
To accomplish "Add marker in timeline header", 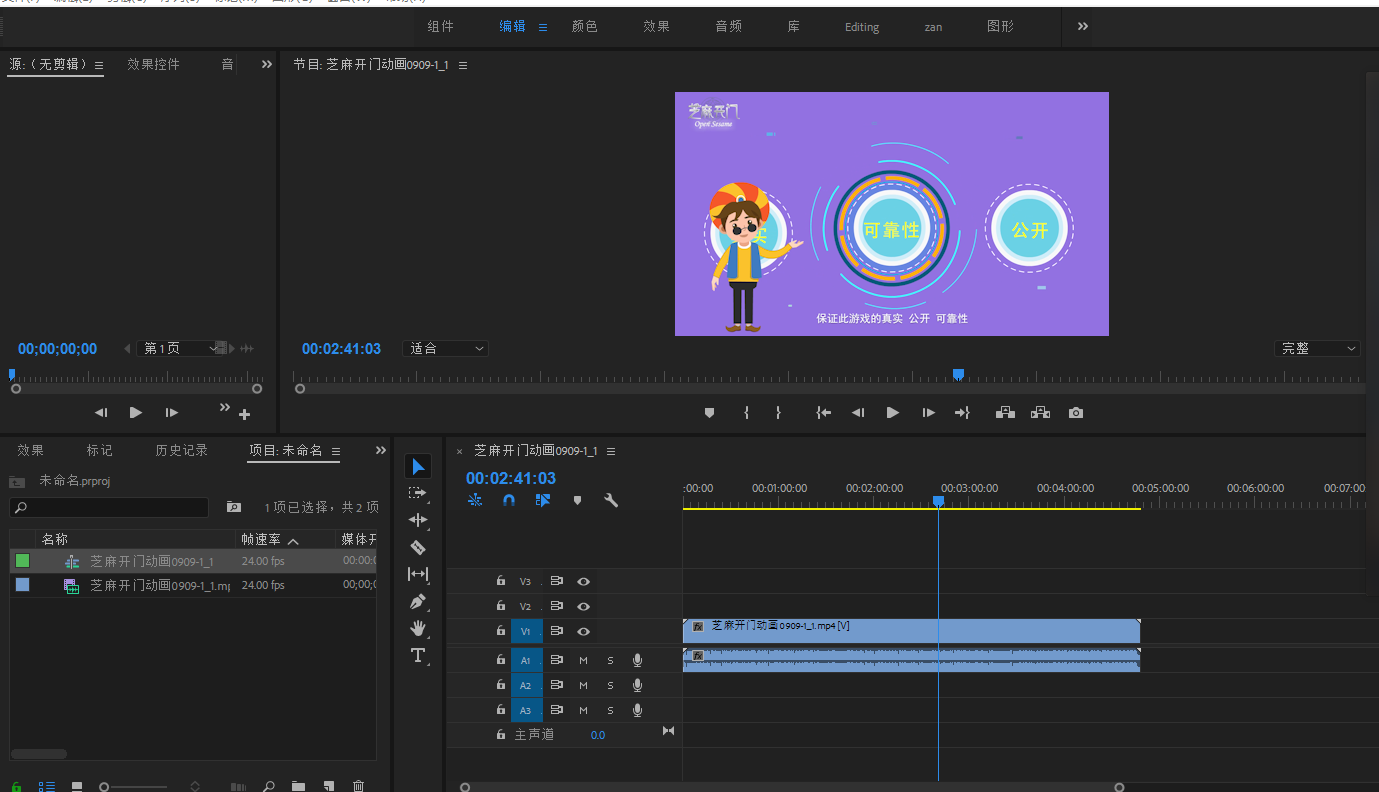I will pos(577,500).
